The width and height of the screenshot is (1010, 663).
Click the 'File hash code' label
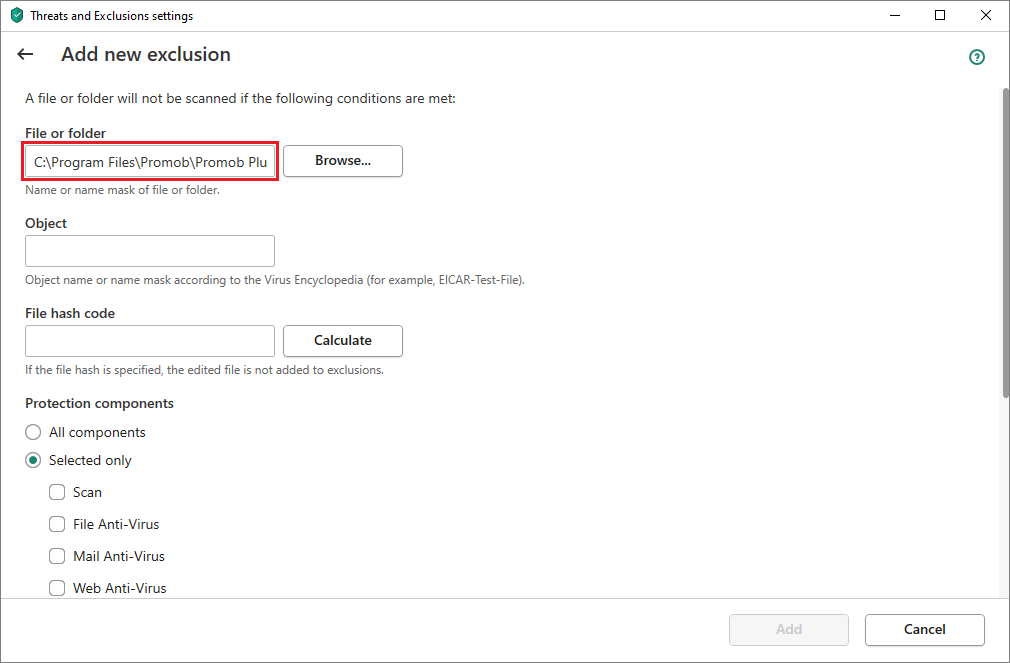pyautogui.click(x=70, y=314)
